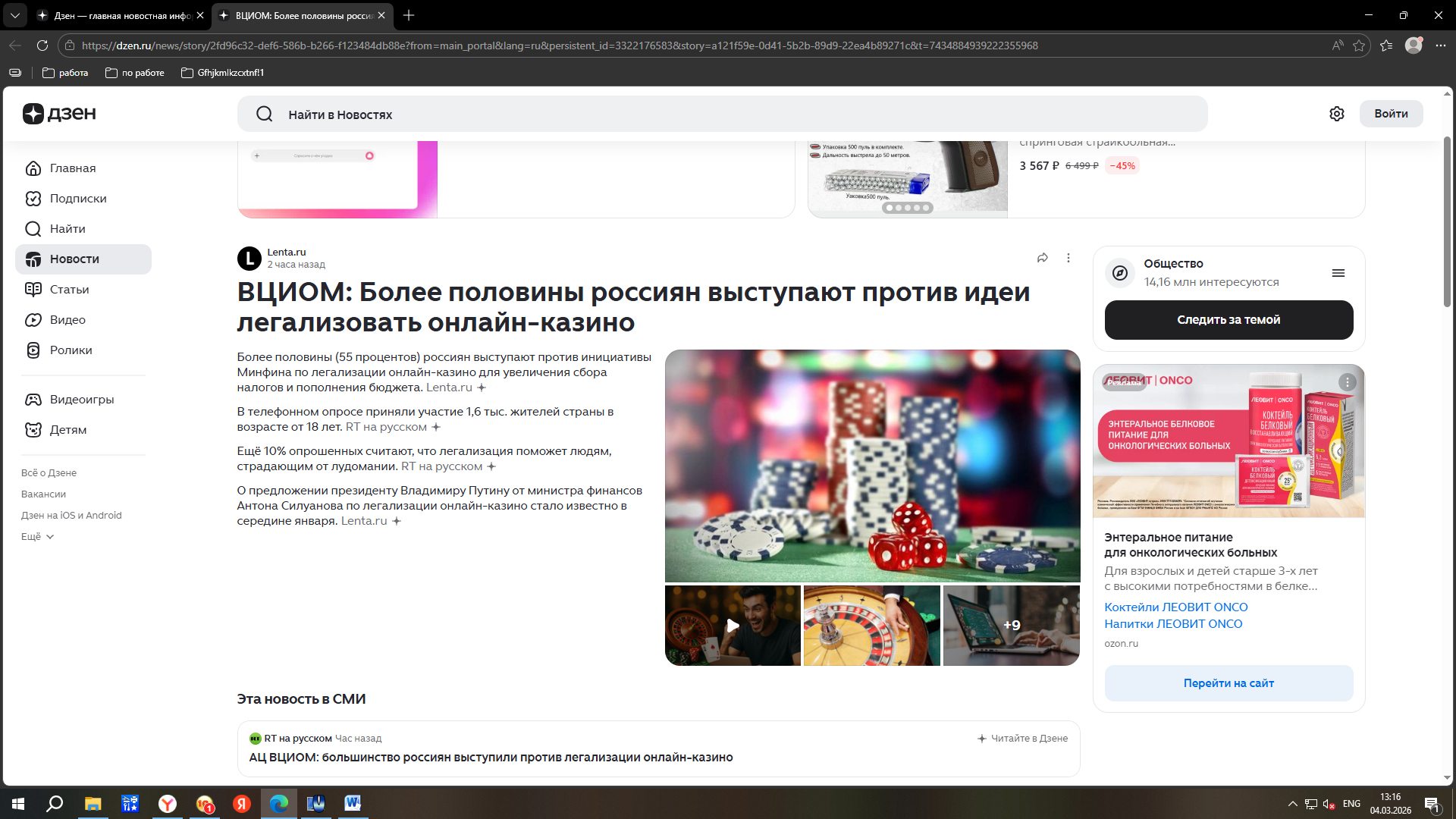
Task: Click the Dzen logo
Action: [x=59, y=114]
